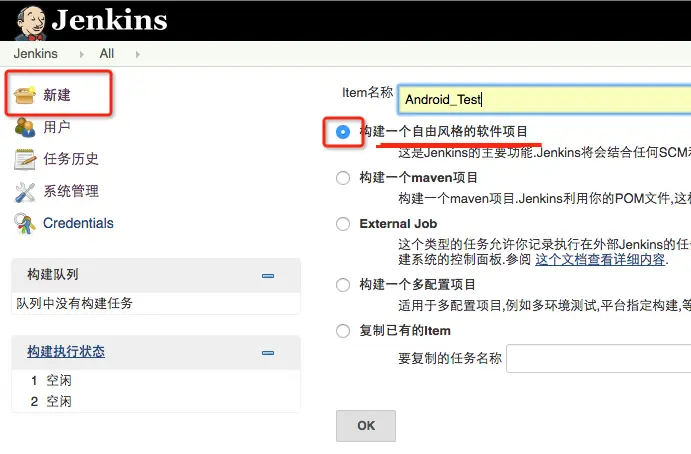
Task: Open Credentials sidebar link
Action: 78,223
